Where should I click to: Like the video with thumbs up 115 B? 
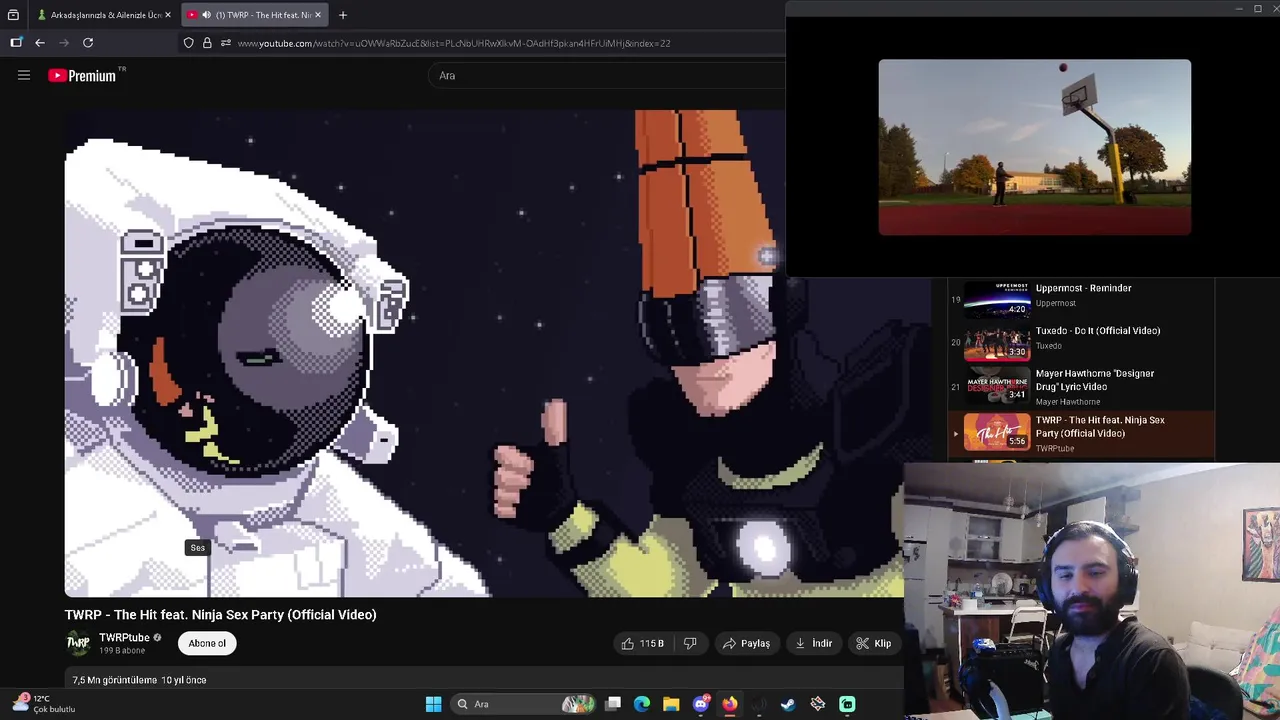[x=642, y=644]
